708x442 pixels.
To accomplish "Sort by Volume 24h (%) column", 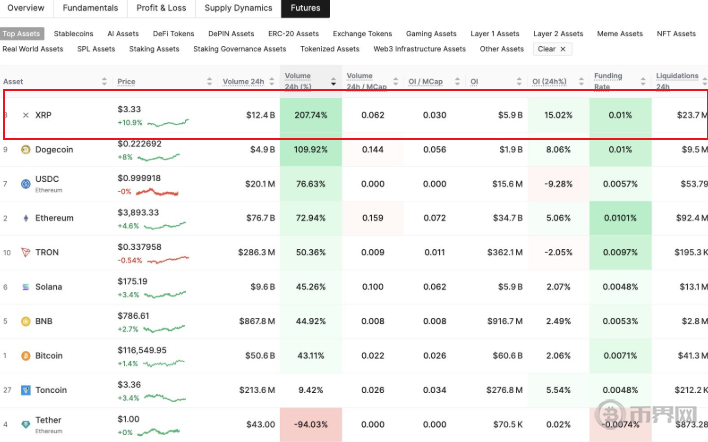I will pyautogui.click(x=335, y=82).
